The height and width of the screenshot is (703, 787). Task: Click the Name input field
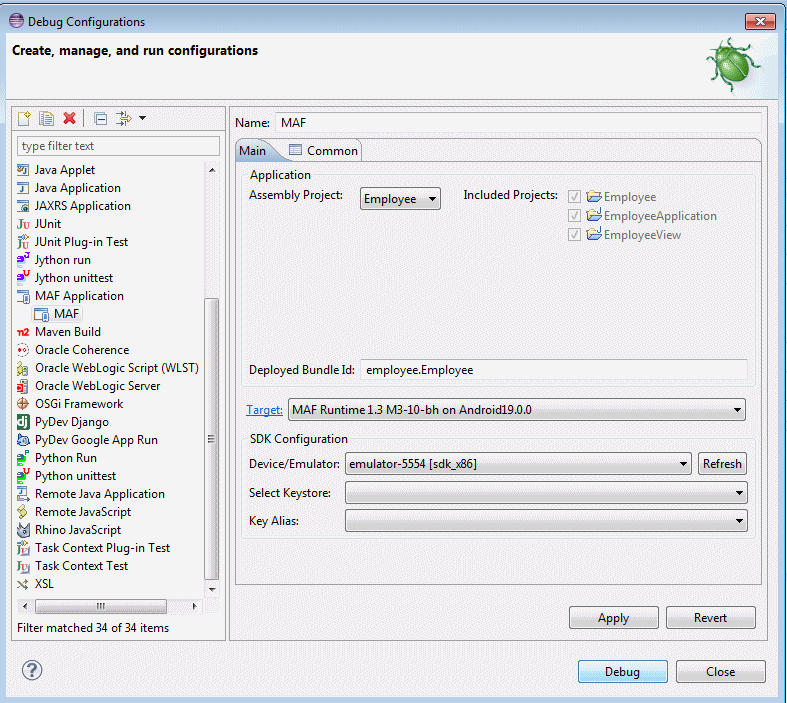click(x=518, y=123)
